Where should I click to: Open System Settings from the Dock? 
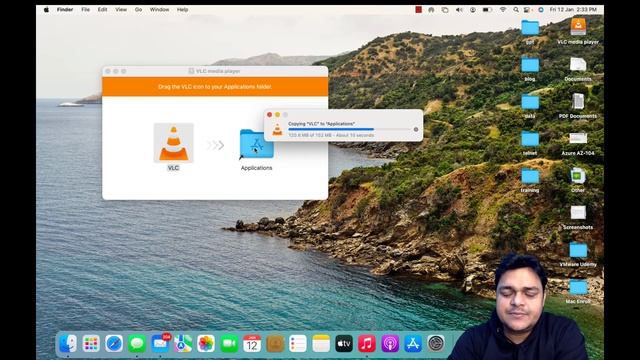436,344
